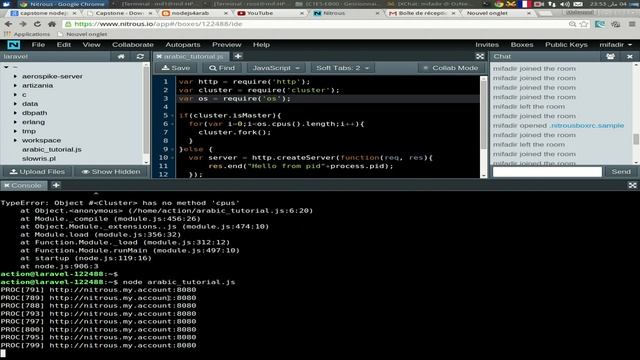Fold code at line 5
Viewport: 640px width, 360px height.
pos(173,116)
